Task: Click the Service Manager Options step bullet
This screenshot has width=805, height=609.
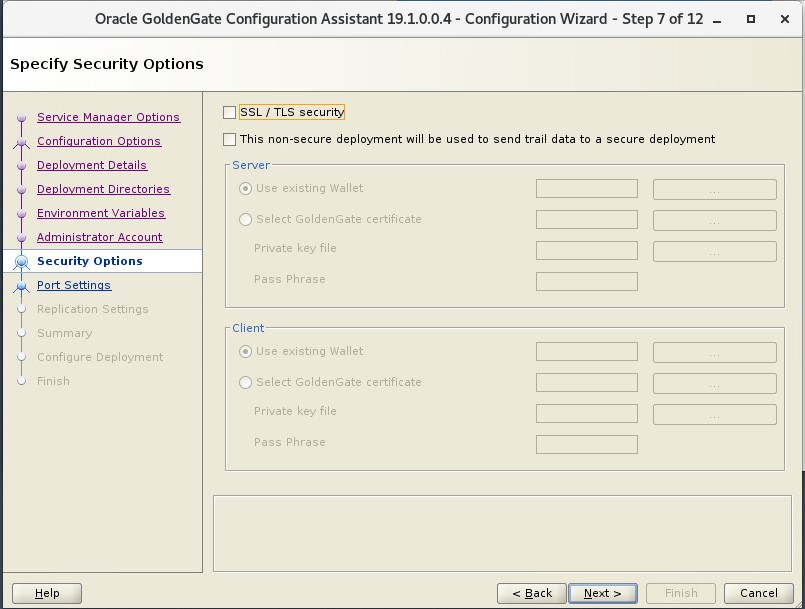Action: pos(21,118)
